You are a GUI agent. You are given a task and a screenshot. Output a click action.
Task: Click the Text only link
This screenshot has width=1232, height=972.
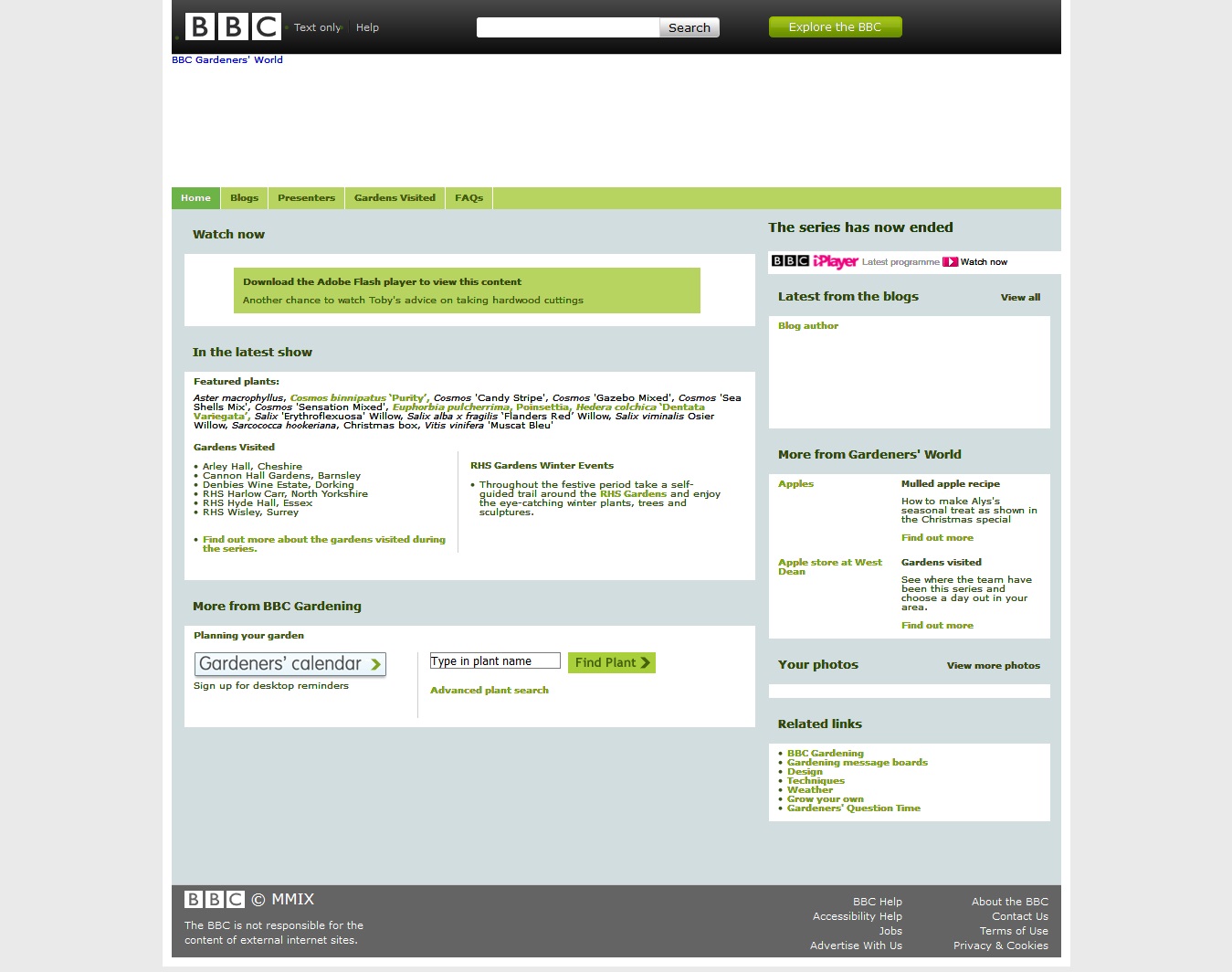coord(317,27)
